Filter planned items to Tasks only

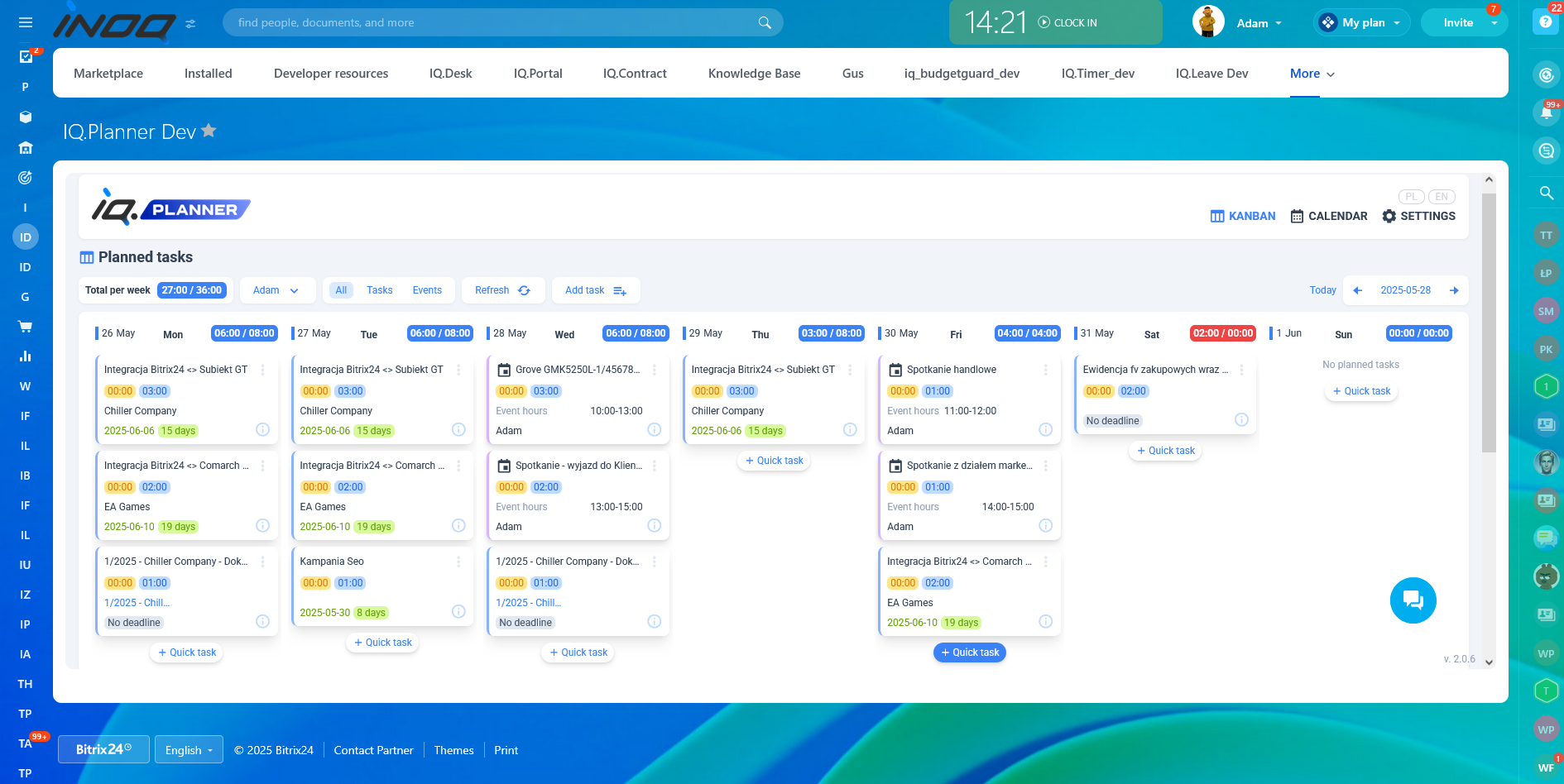379,290
